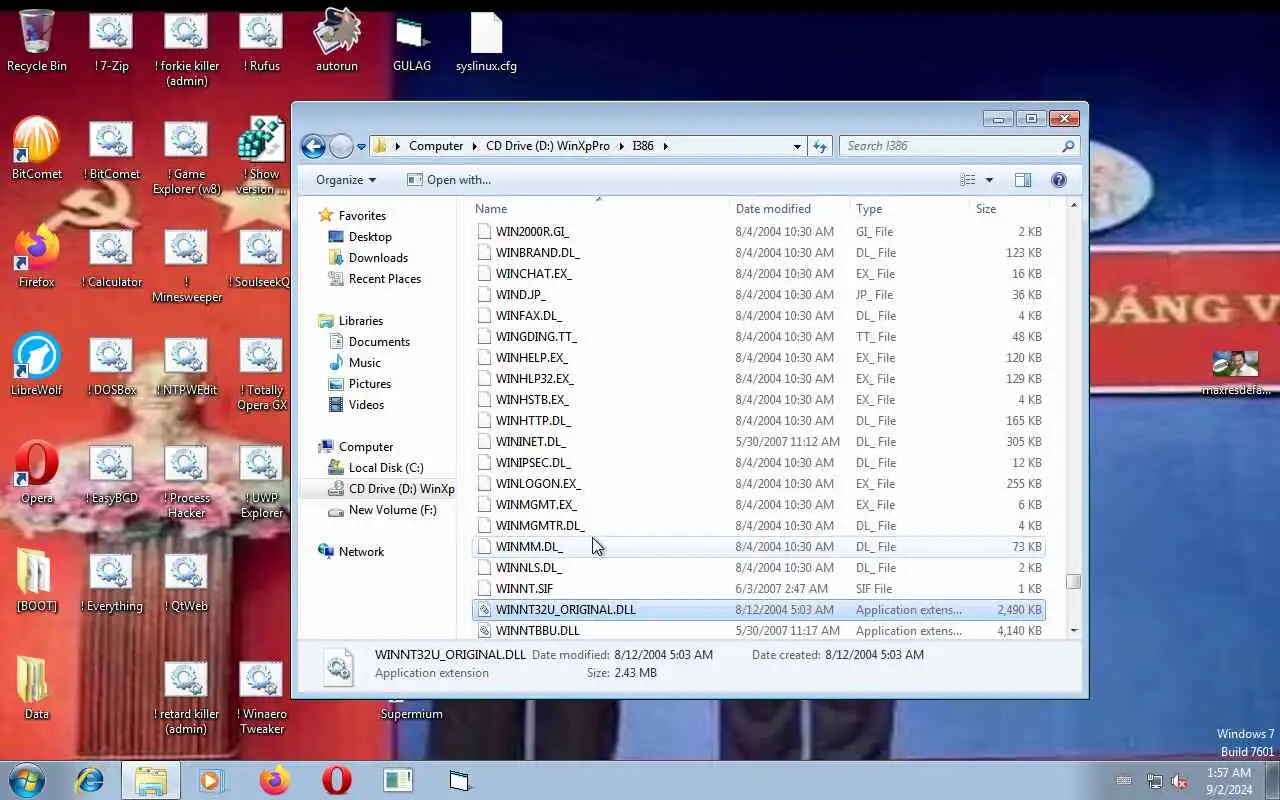The height and width of the screenshot is (800, 1280).
Task: Click the volume icon in system tray
Action: tap(1179, 781)
